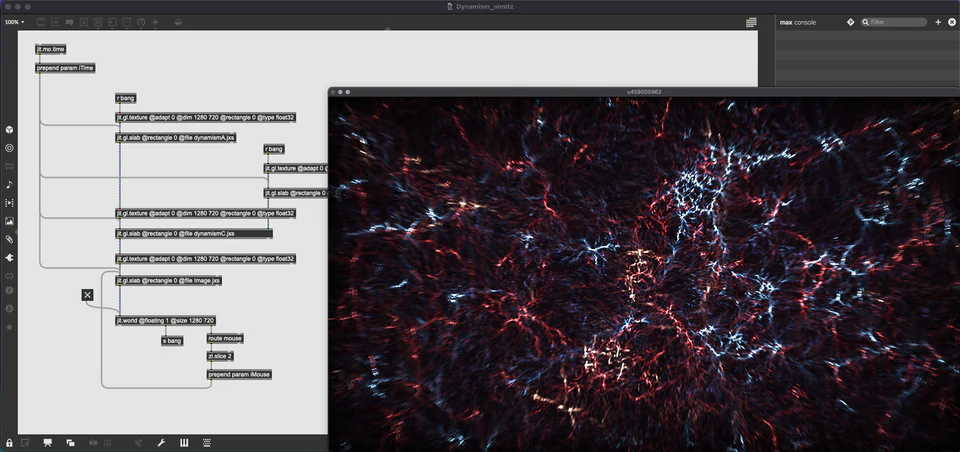Screen dimensions: 960x452
Task: Open the Plug-ins browser in sidebar
Action: pos(9,258)
